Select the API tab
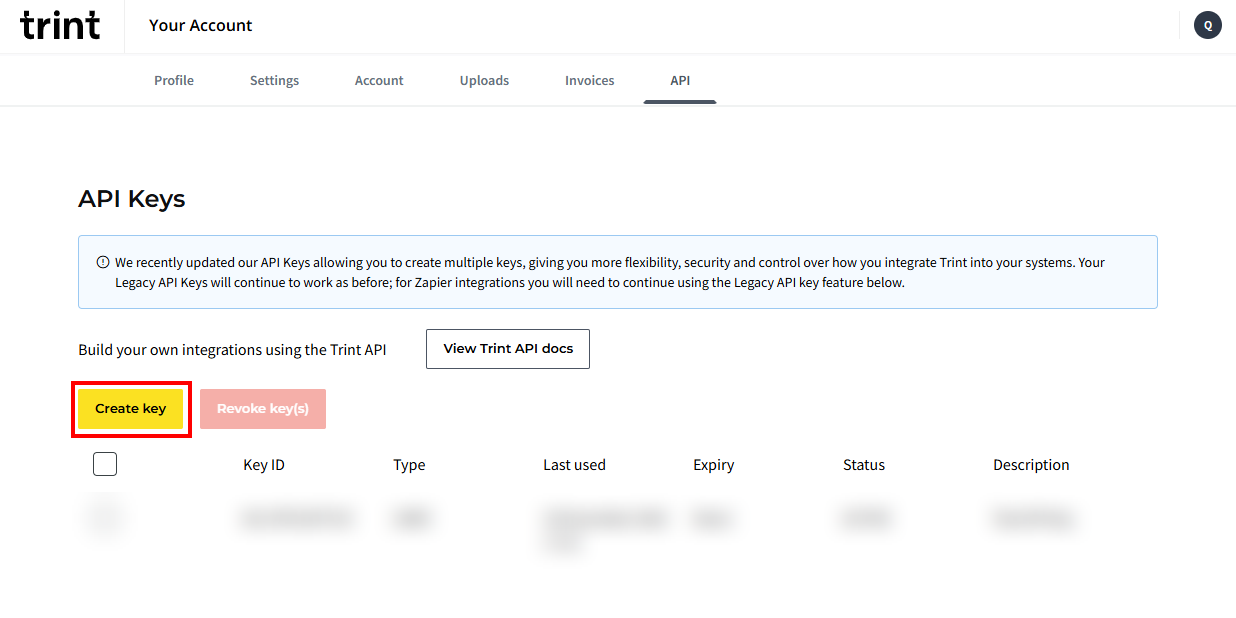Viewport: 1236px width, 618px height. click(x=680, y=80)
